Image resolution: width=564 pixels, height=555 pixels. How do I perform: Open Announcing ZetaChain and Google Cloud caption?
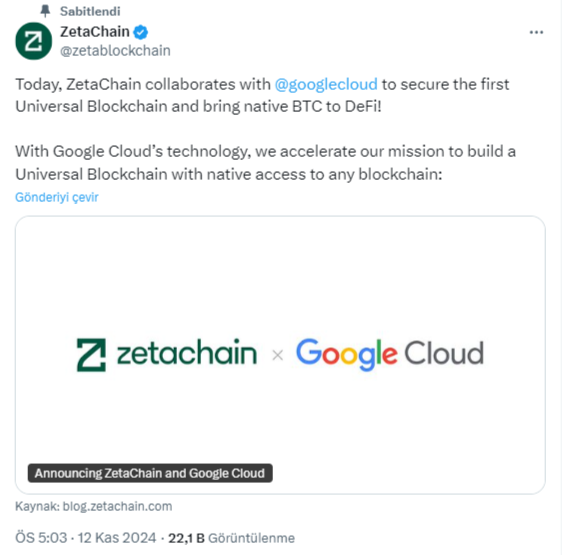(150, 473)
